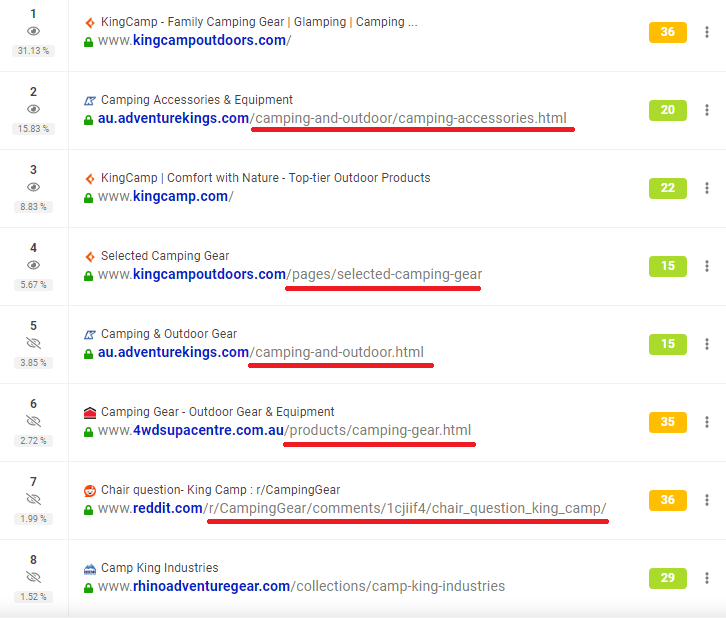726x618 pixels.
Task: Show the hidden rank 5 result via crossed eye
Action: [x=33, y=343]
